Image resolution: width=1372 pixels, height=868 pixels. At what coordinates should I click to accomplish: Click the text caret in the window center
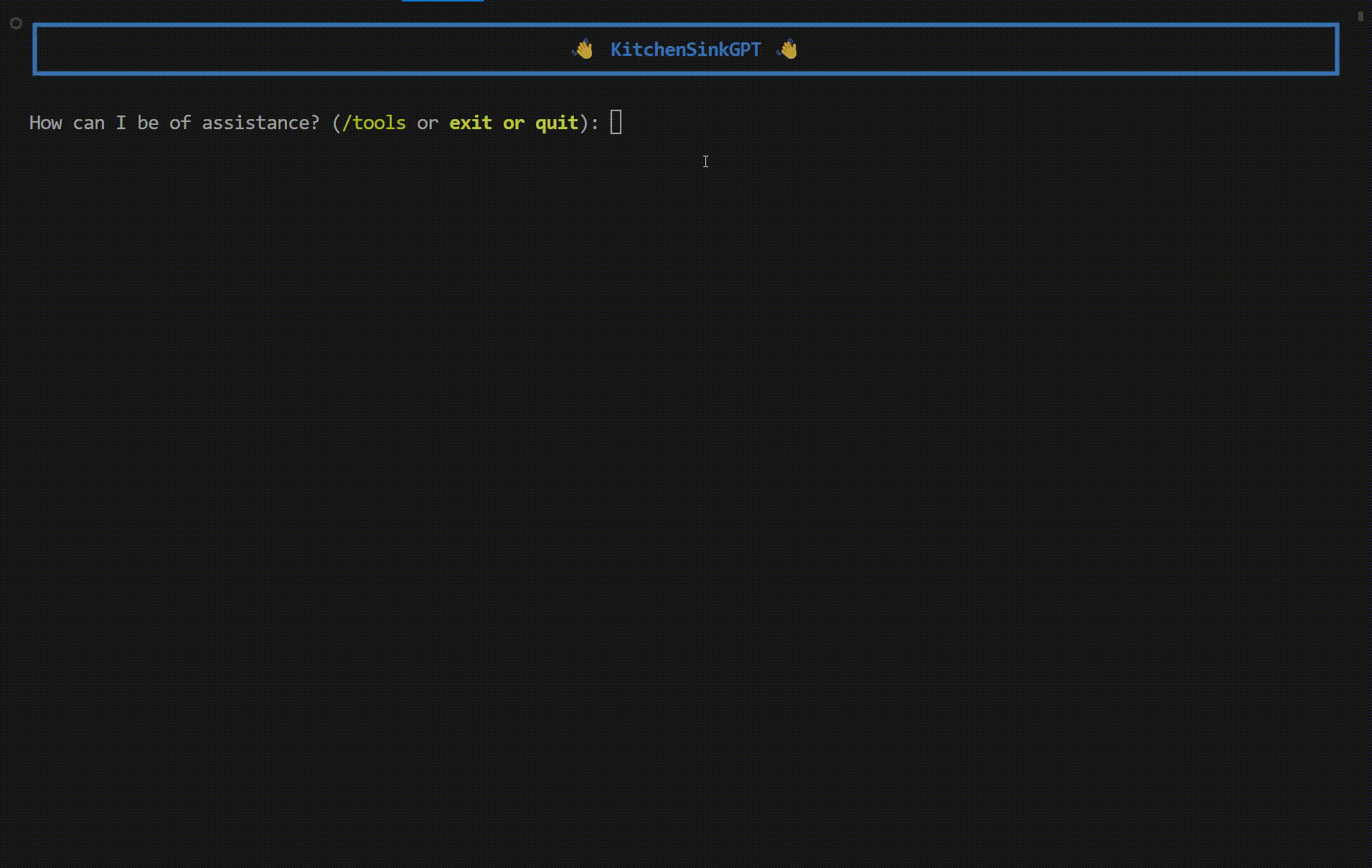(x=705, y=161)
